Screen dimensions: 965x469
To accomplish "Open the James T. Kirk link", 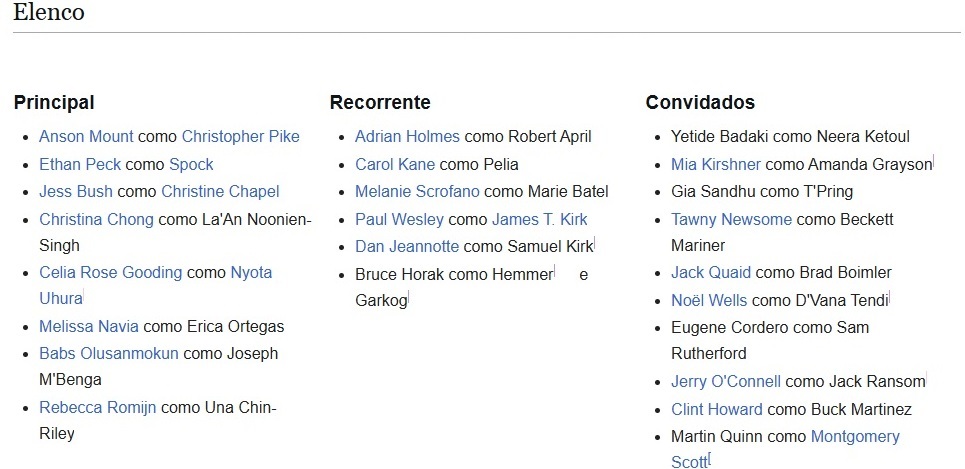I will [540, 220].
